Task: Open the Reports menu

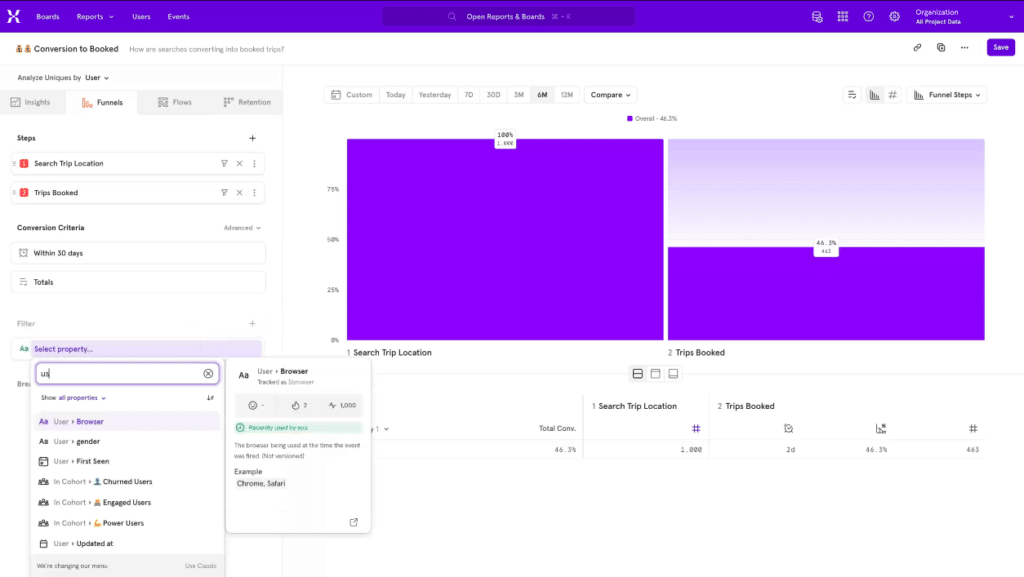Action: pos(95,16)
